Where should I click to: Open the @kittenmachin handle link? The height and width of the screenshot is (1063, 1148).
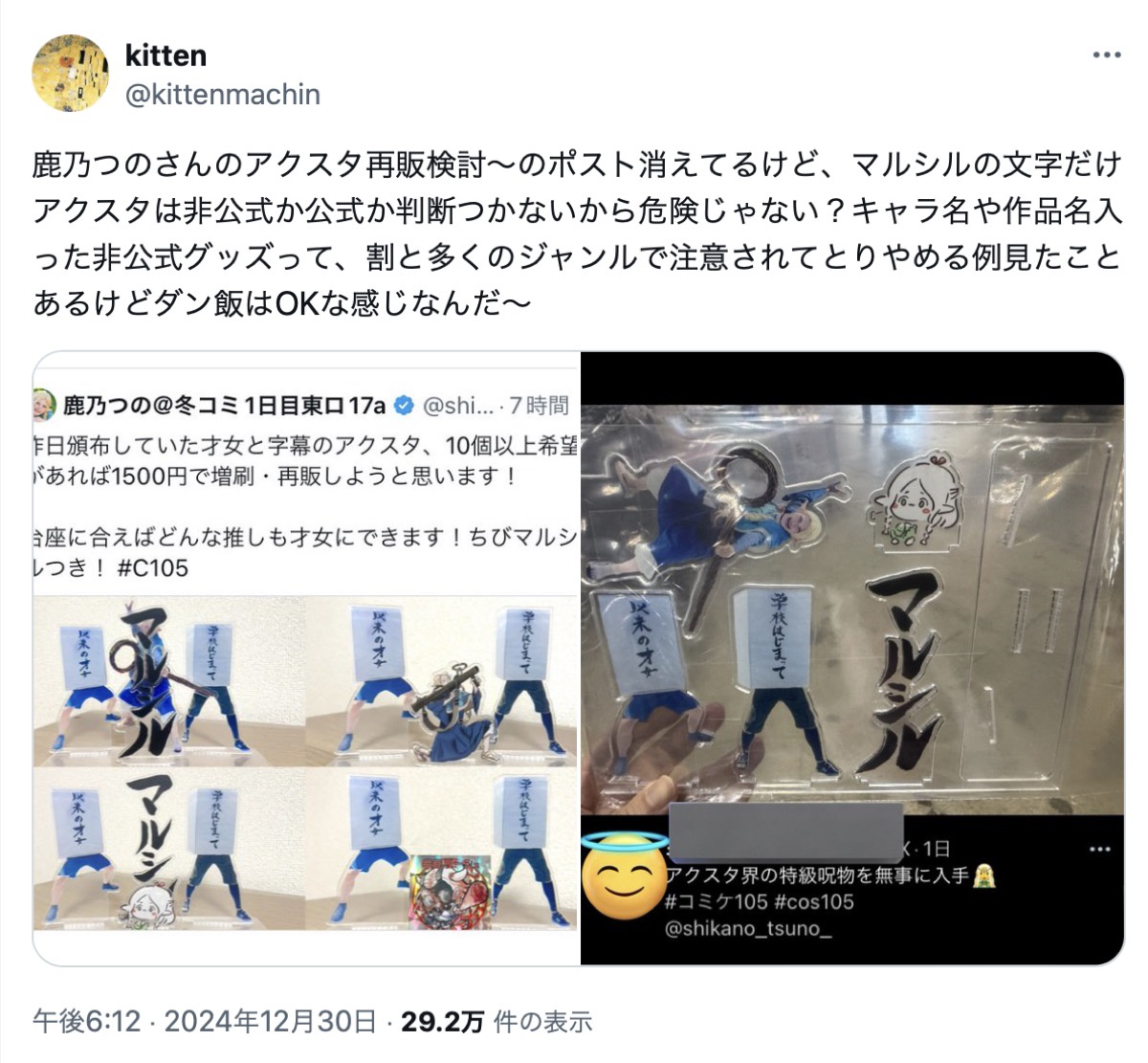tap(222, 95)
